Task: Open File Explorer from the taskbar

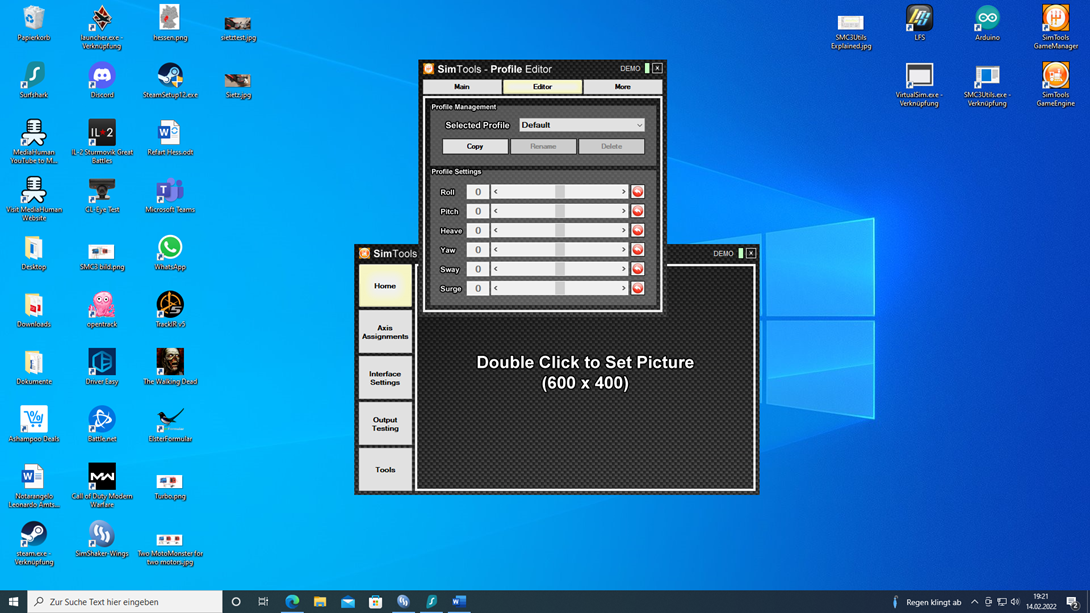Action: click(x=320, y=602)
